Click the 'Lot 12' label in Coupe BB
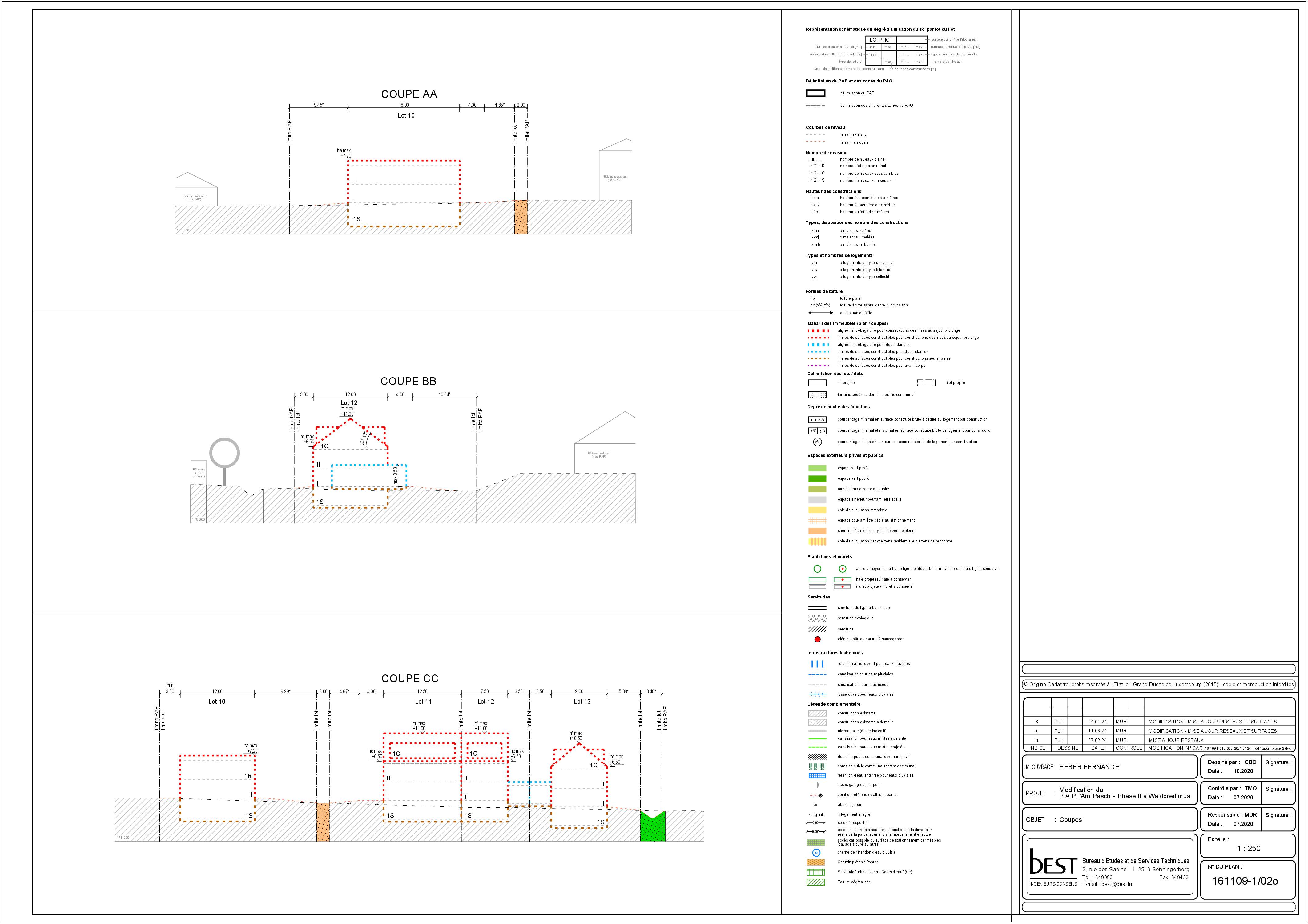Screen dimensions: 1308x924 pyautogui.click(x=349, y=402)
